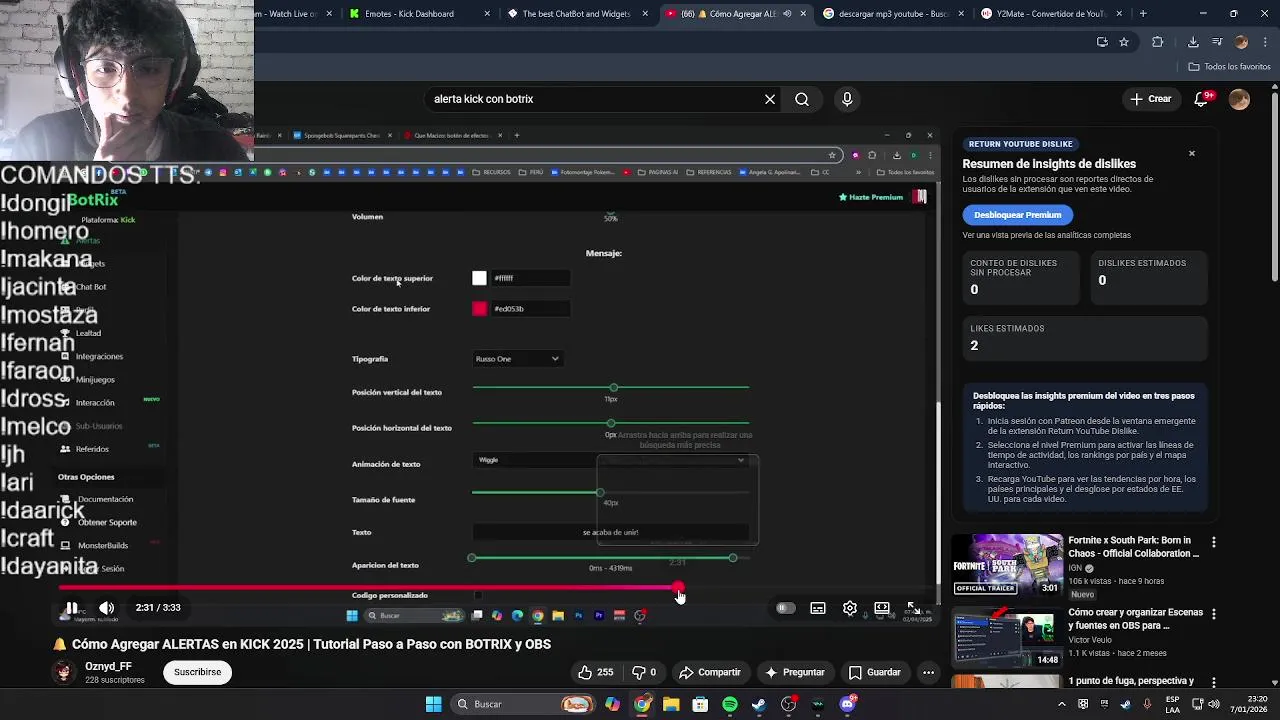Screen dimensions: 1280x720
Task: Open the Fortnite x South Park video title
Action: coord(1133,547)
